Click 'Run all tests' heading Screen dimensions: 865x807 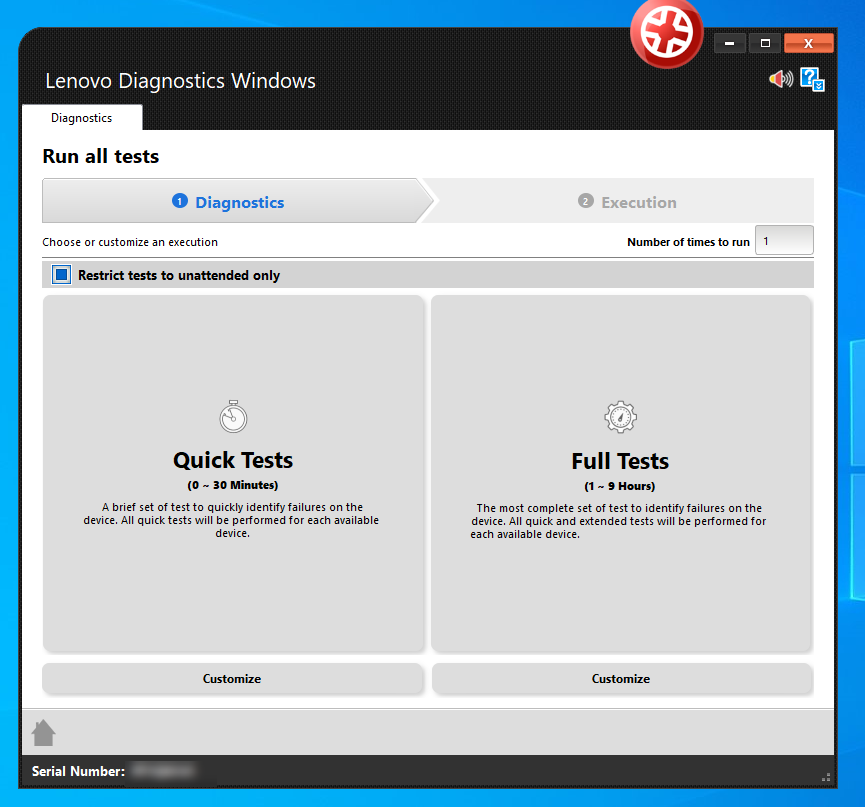pos(101,157)
